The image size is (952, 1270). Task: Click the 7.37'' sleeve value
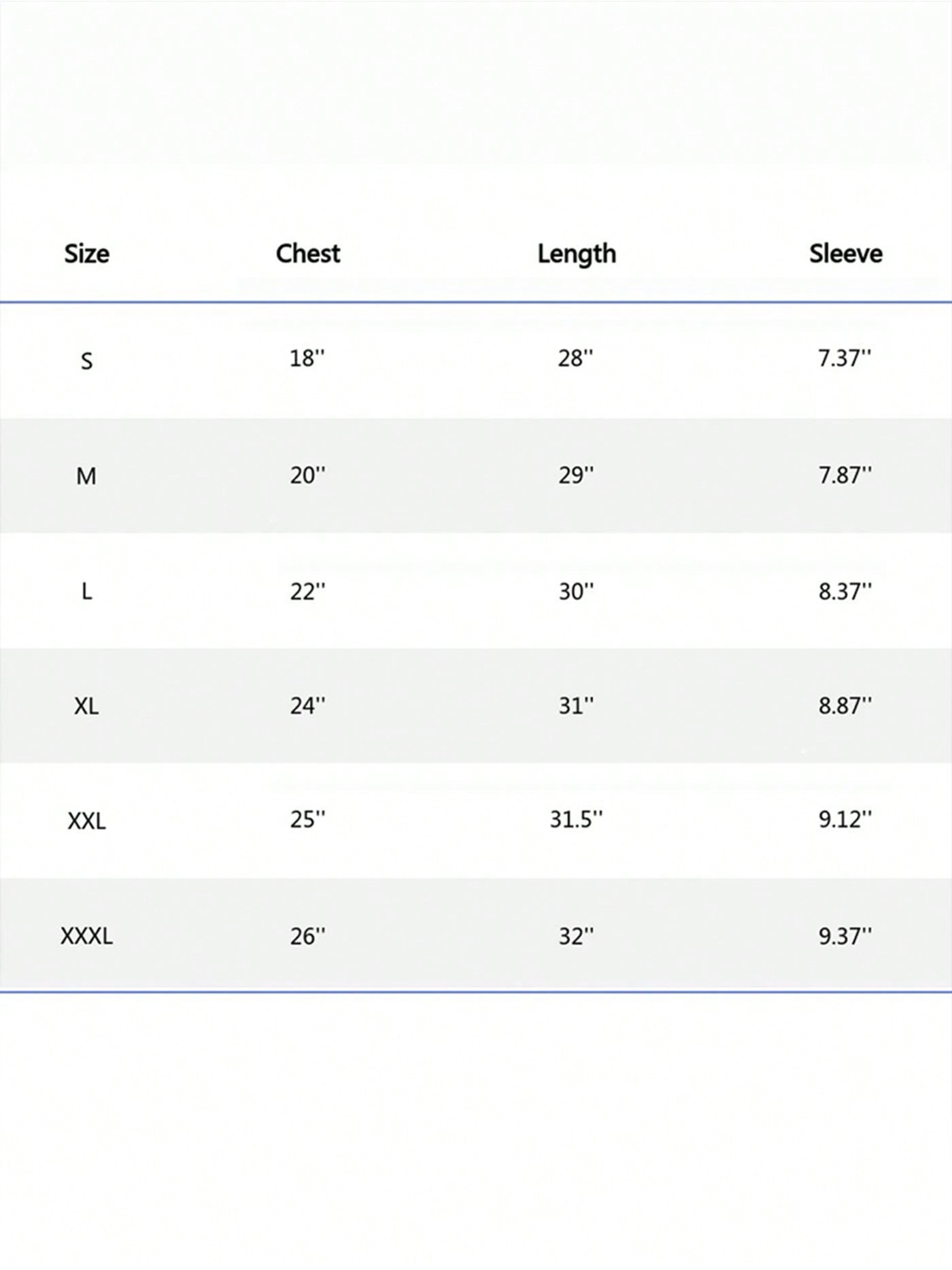[845, 358]
